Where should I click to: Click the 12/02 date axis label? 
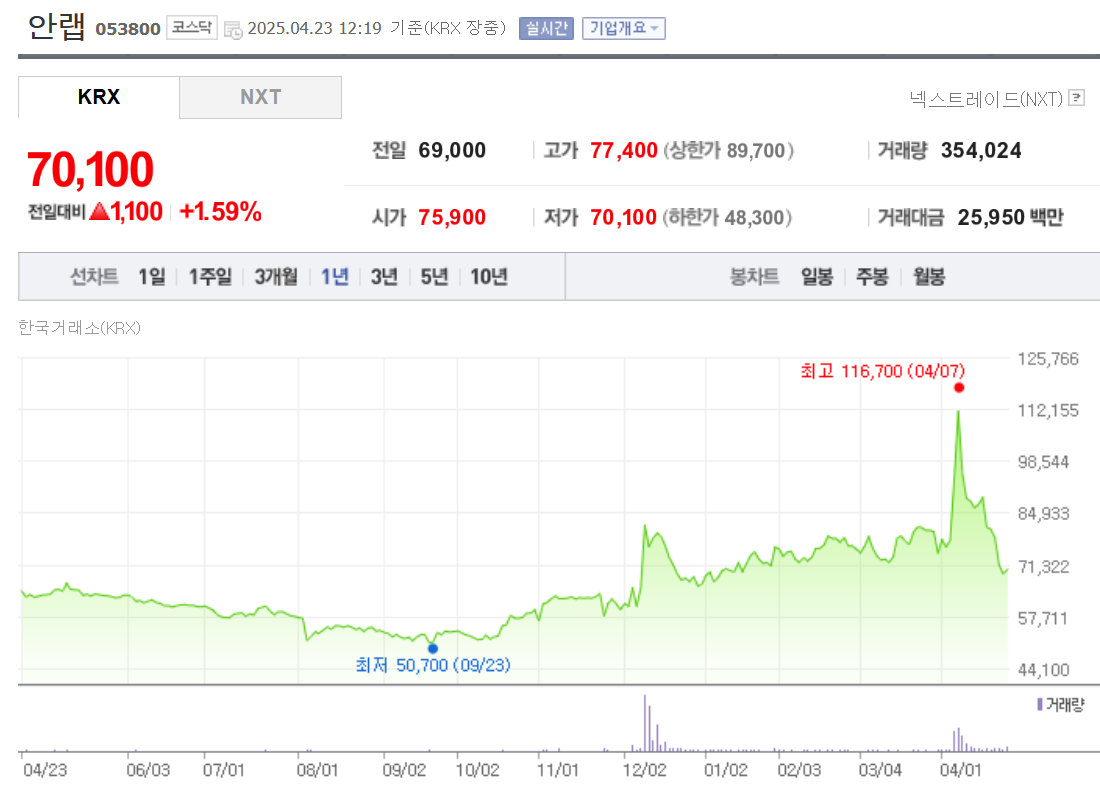click(645, 770)
